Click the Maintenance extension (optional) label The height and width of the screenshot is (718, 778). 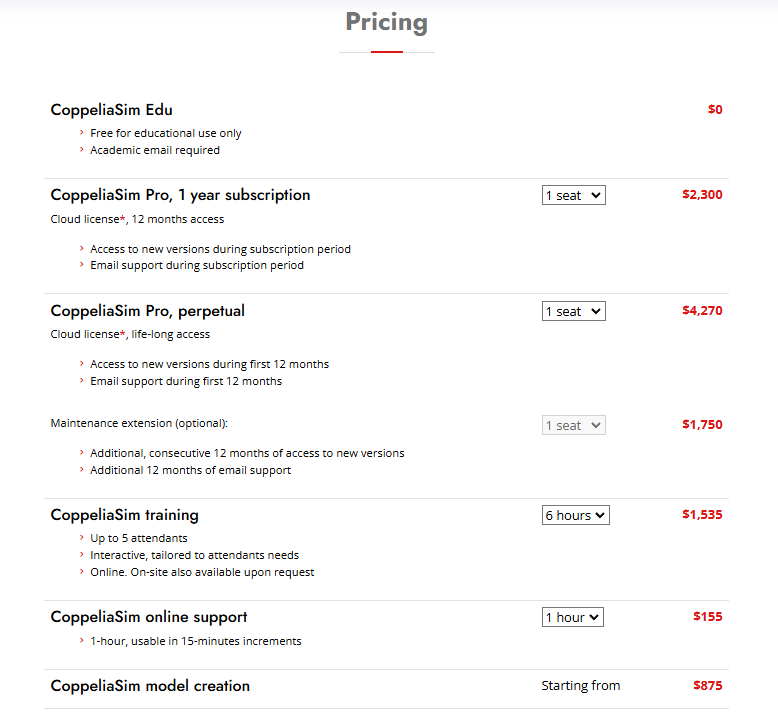pyautogui.click(x=146, y=423)
